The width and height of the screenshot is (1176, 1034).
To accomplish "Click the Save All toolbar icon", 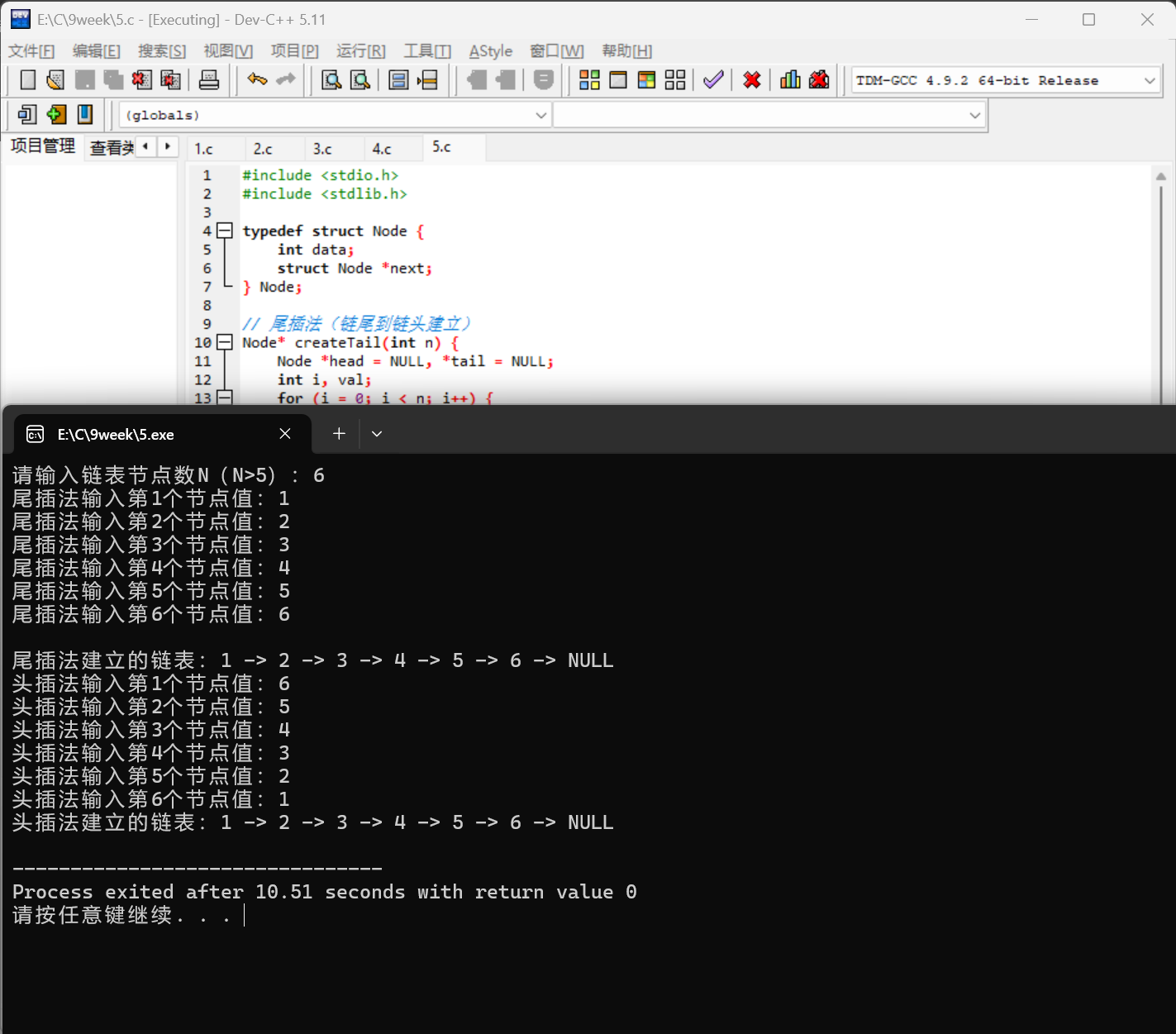I will pos(113,80).
